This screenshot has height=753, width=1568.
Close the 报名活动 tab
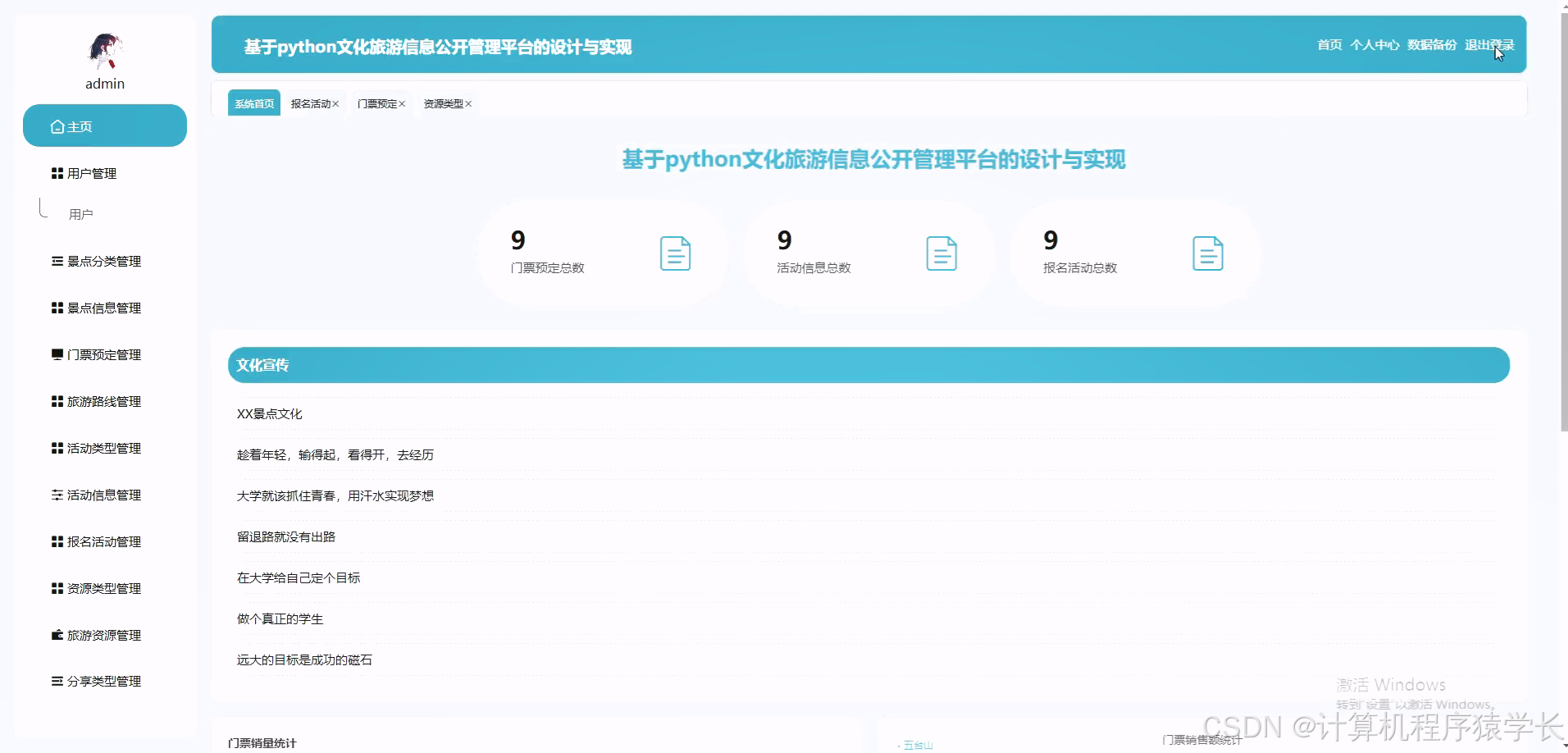(x=335, y=104)
